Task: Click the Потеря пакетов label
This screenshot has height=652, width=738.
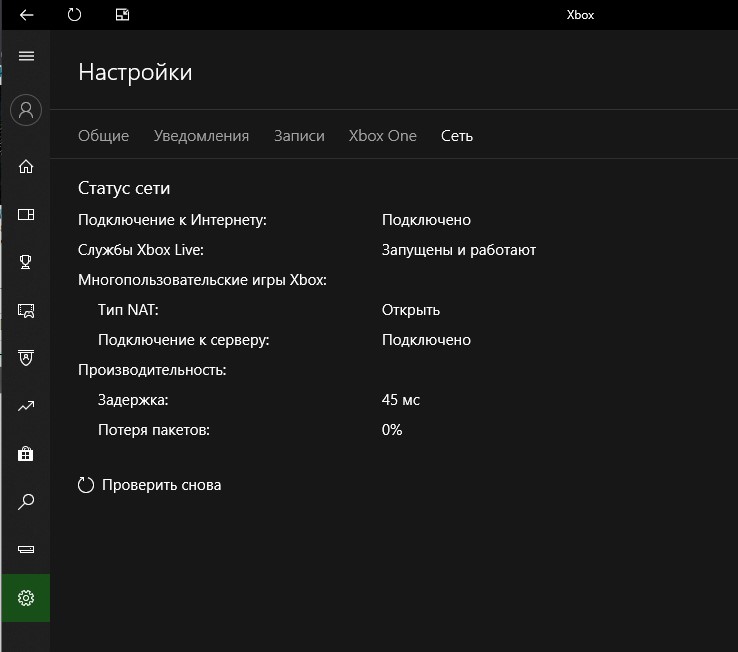Action: coord(154,430)
